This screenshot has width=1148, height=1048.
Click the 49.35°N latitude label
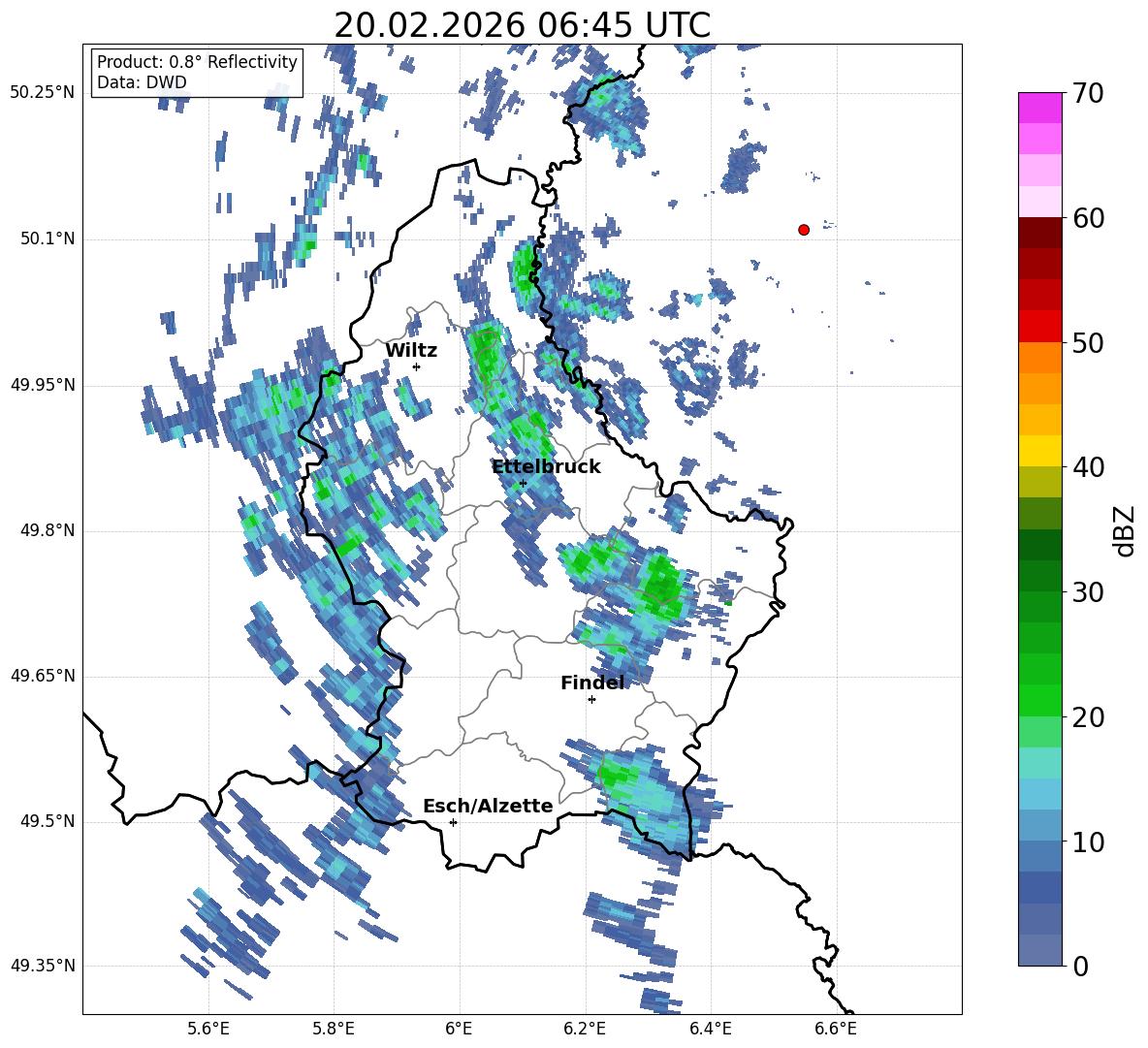(x=43, y=966)
